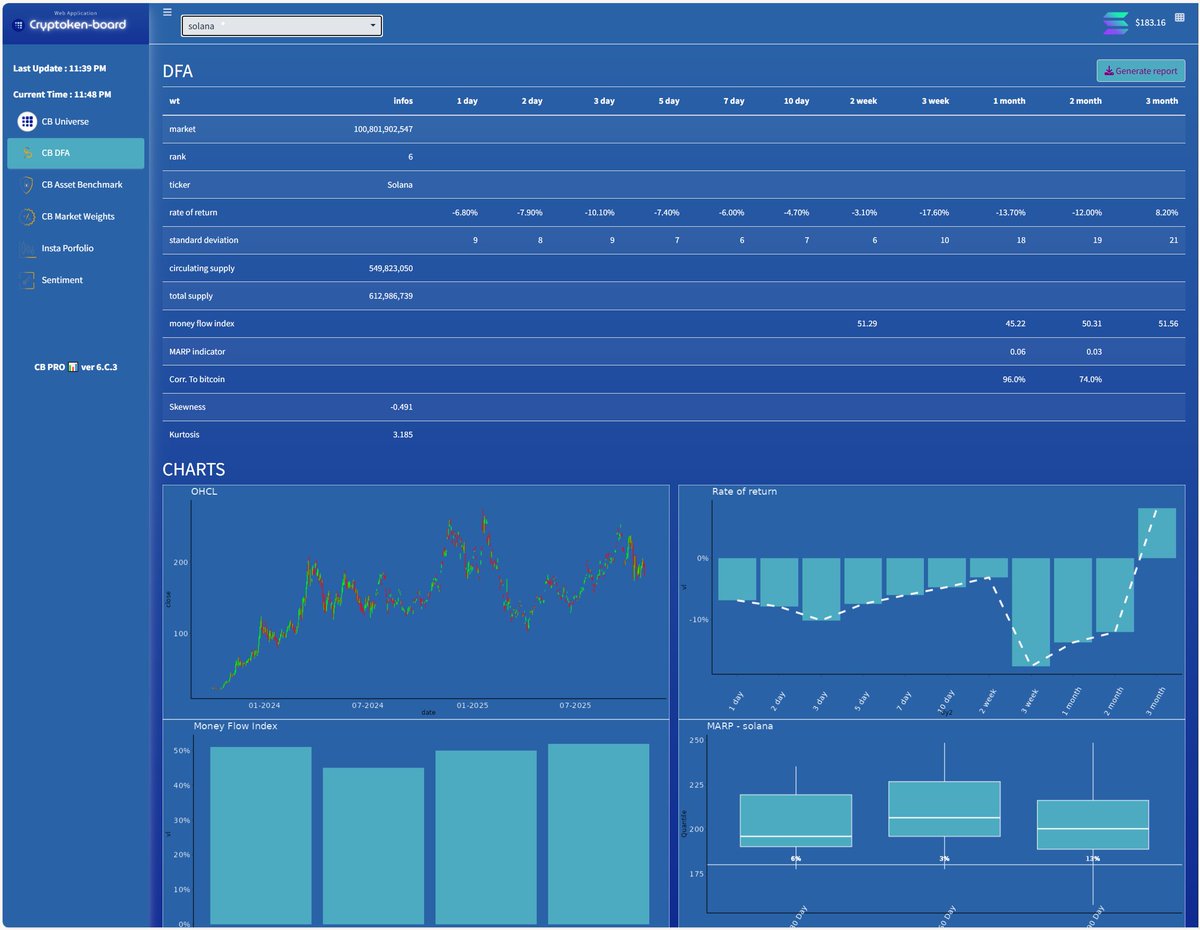Click the Sentiment sidebar icon
This screenshot has width=1200, height=930.
(27, 280)
